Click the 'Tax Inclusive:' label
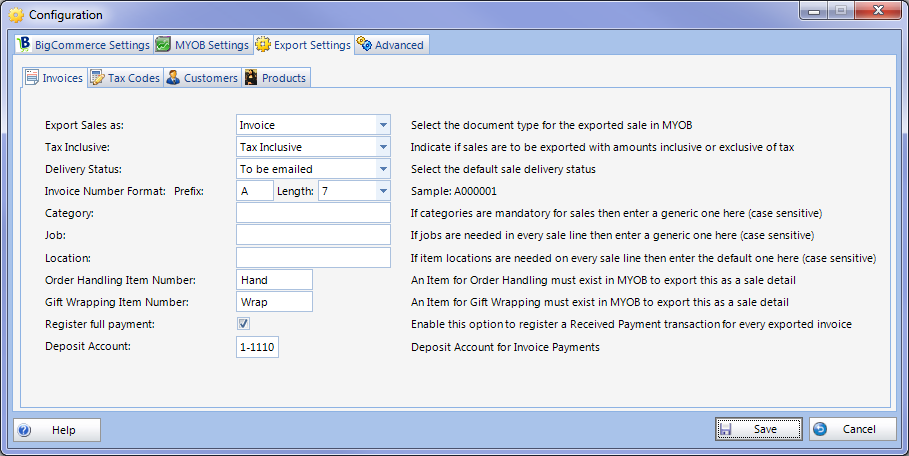The width and height of the screenshot is (909, 456). click(x=78, y=147)
